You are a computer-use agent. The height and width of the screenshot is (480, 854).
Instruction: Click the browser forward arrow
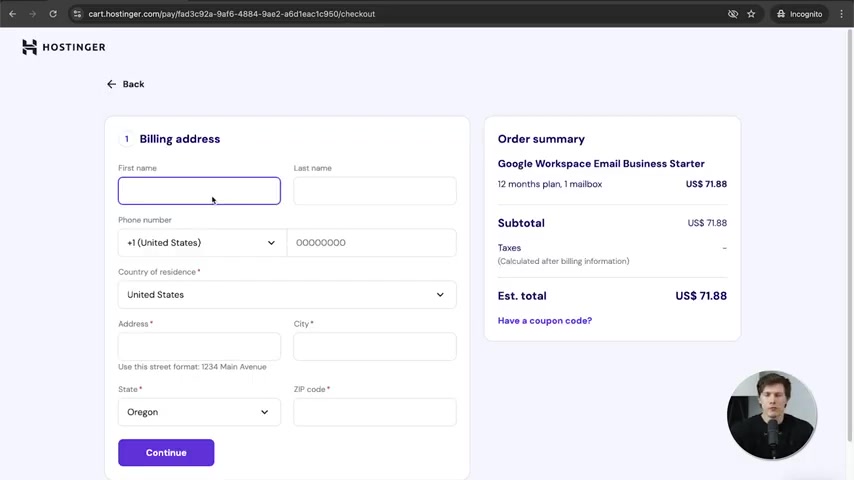33,14
